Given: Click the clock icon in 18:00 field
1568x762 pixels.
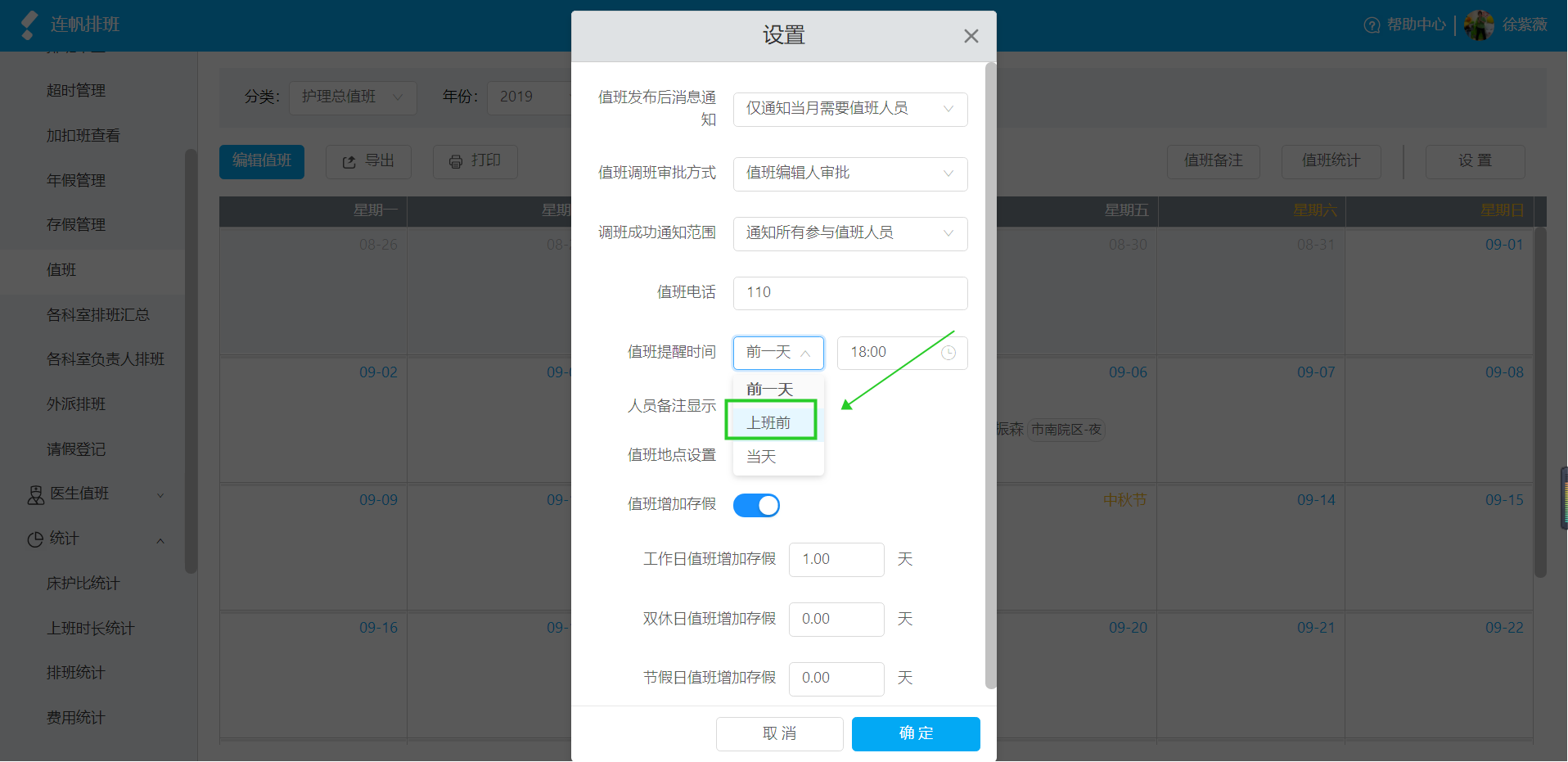Looking at the screenshot, I should coord(948,353).
